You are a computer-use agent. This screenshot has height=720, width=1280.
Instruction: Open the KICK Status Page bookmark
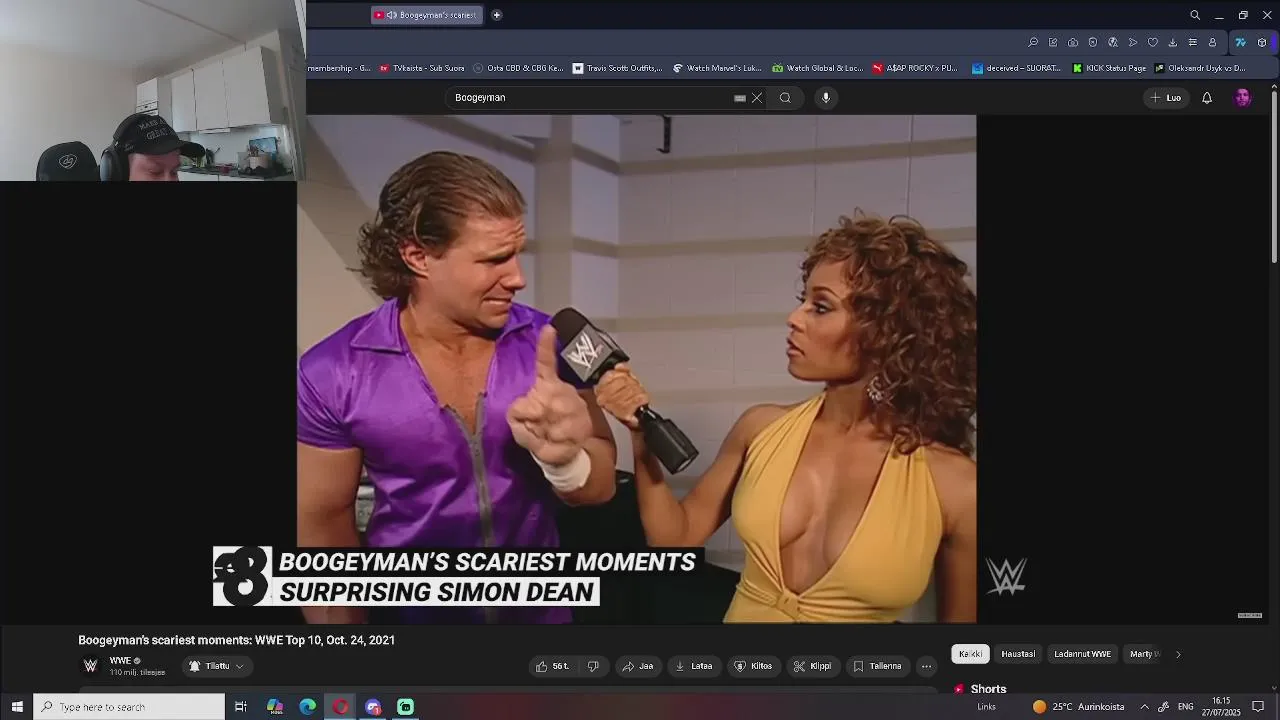click(x=1109, y=68)
